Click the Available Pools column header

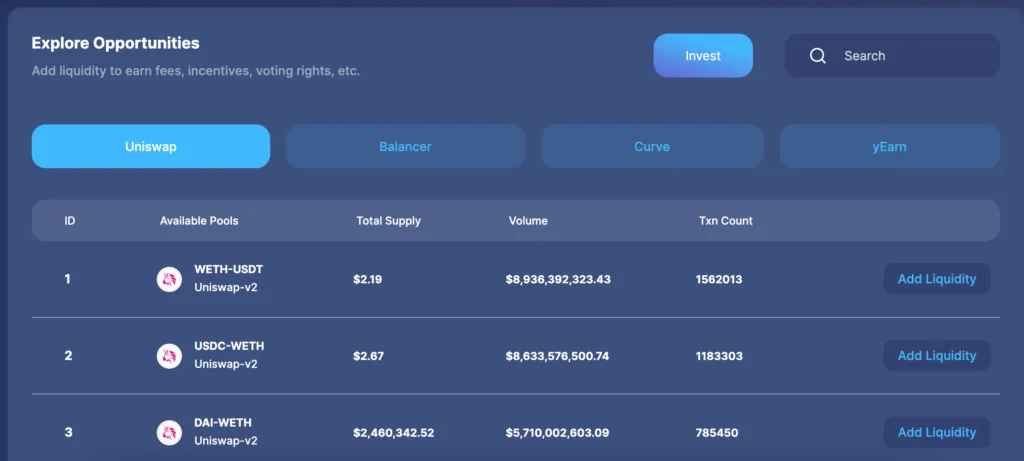pyautogui.click(x=199, y=221)
